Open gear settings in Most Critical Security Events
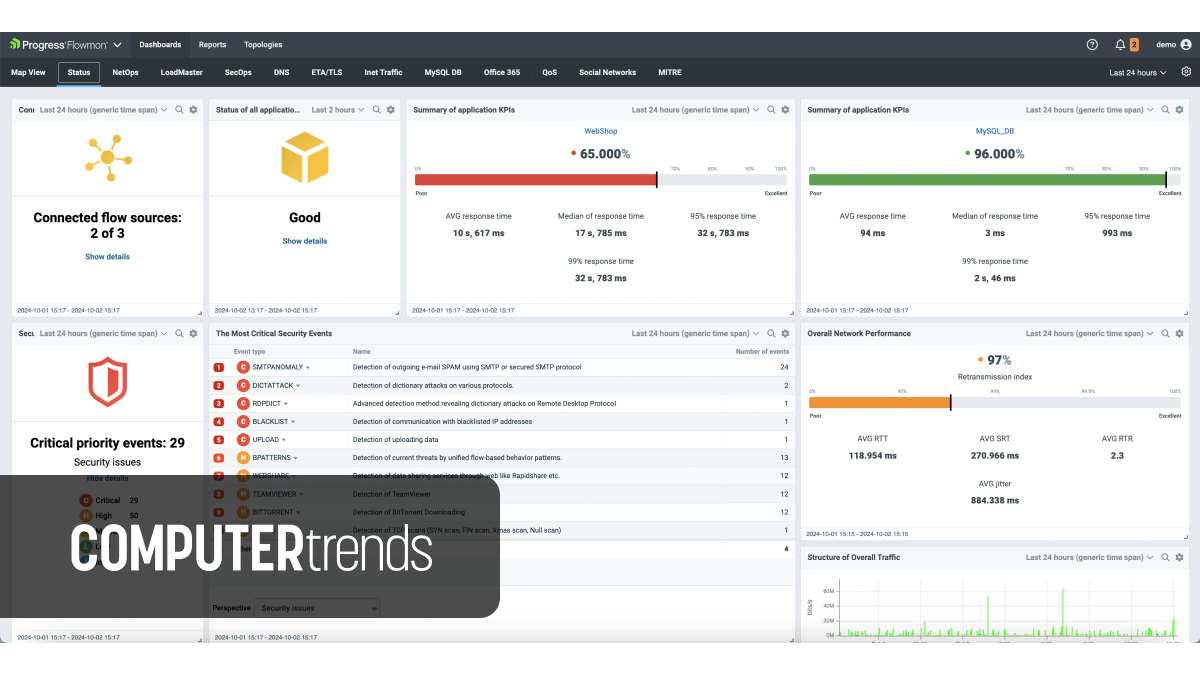 tap(786, 334)
